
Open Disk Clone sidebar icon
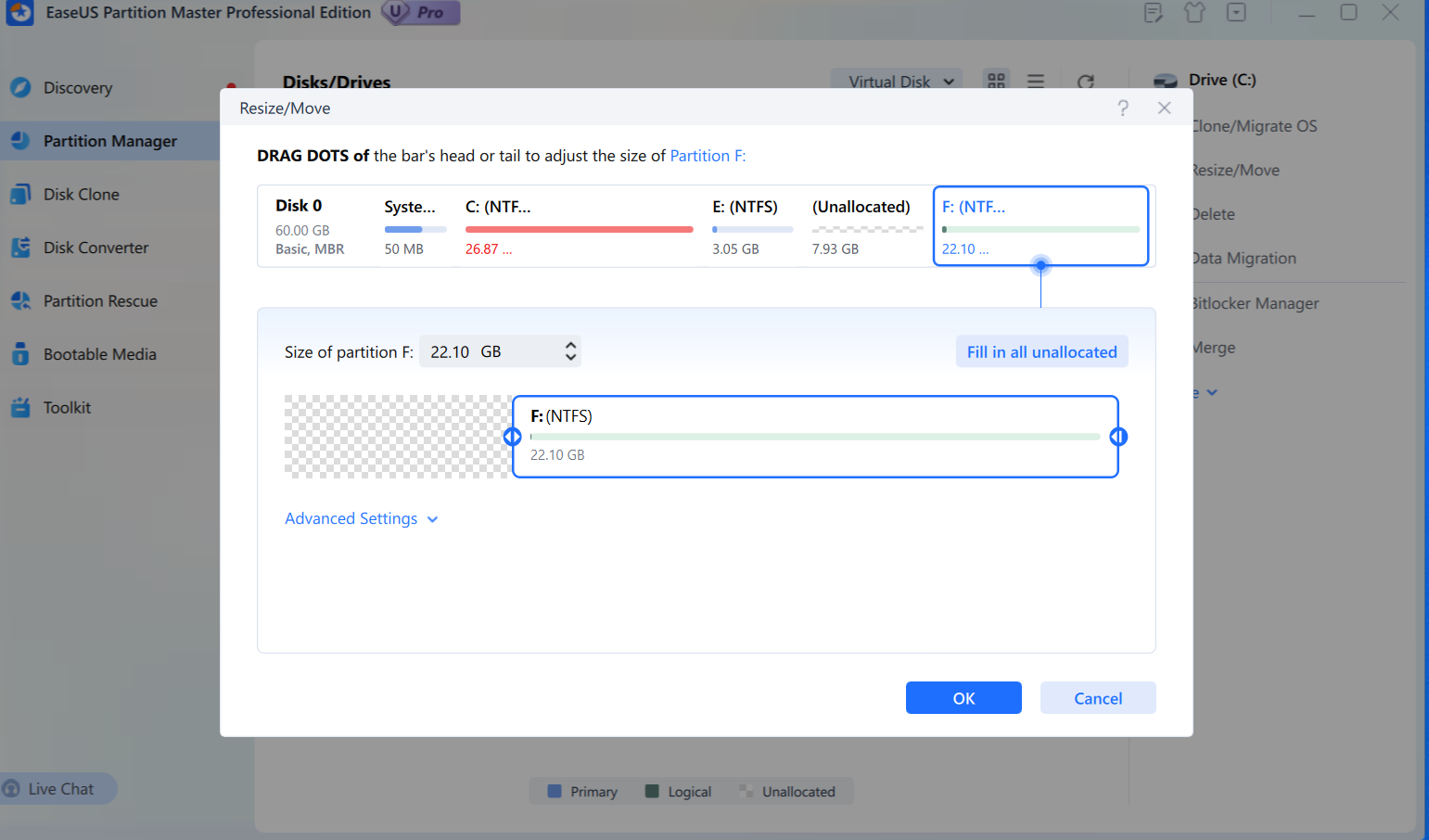(20, 194)
